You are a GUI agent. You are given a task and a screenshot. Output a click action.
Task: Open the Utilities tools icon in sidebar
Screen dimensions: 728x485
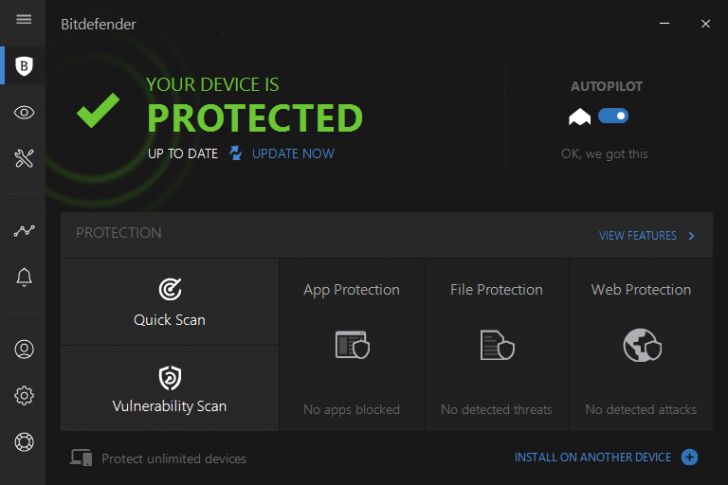click(24, 159)
